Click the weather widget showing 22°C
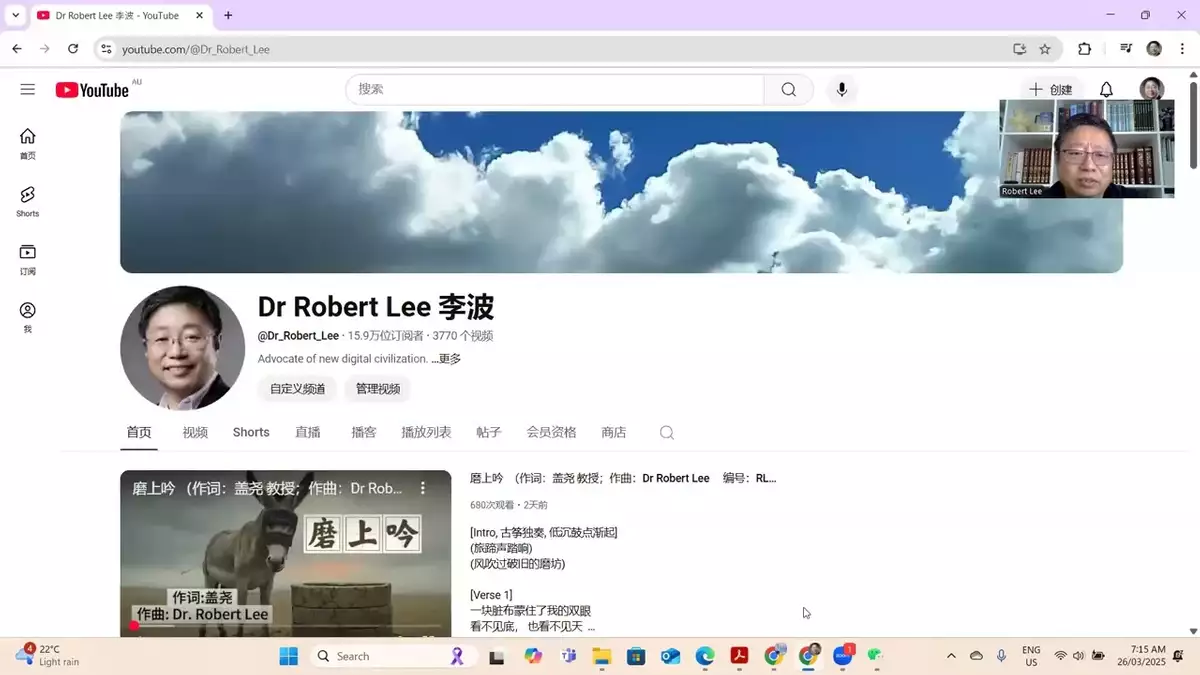The width and height of the screenshot is (1200, 675). click(47, 656)
